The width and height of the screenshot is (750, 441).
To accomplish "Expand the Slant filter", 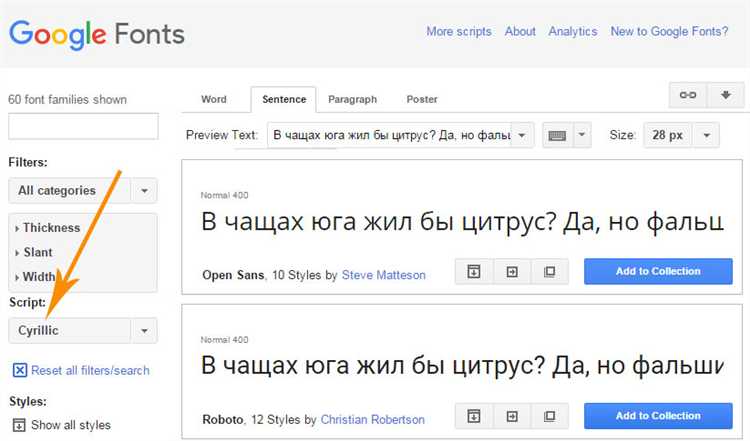I will coord(33,252).
